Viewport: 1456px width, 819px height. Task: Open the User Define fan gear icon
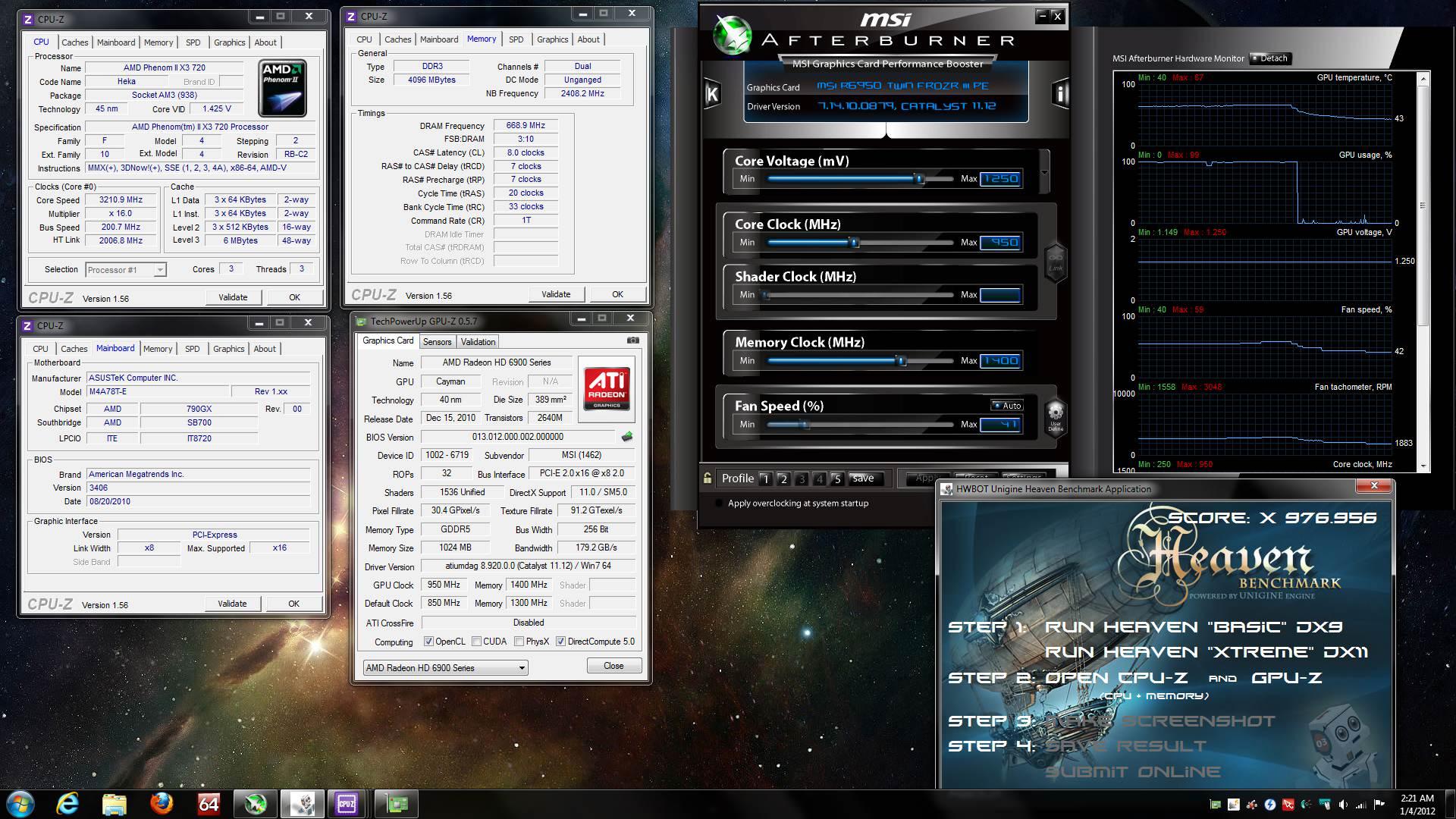1055,417
